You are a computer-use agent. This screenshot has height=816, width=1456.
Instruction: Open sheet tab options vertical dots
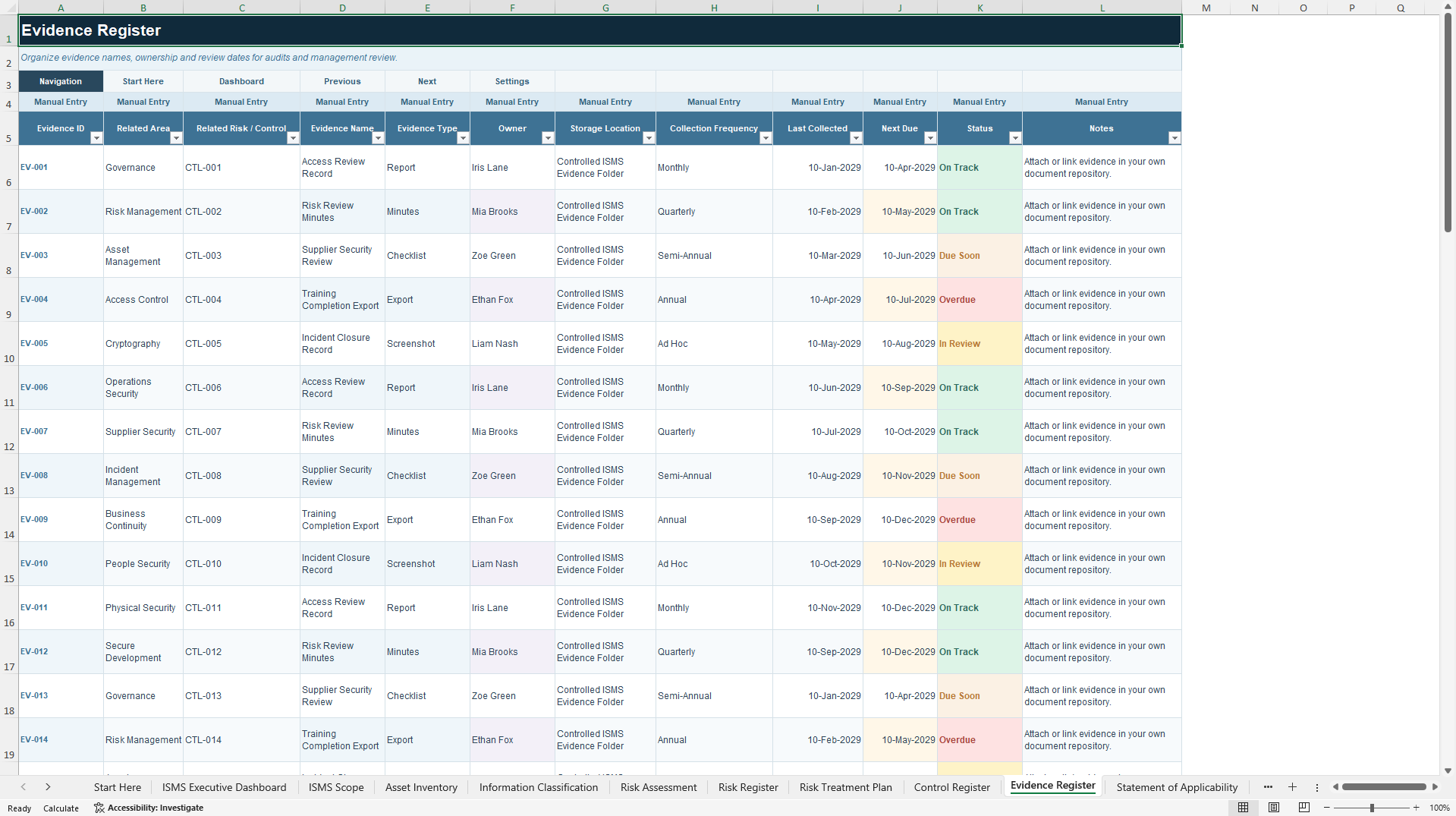[1317, 787]
